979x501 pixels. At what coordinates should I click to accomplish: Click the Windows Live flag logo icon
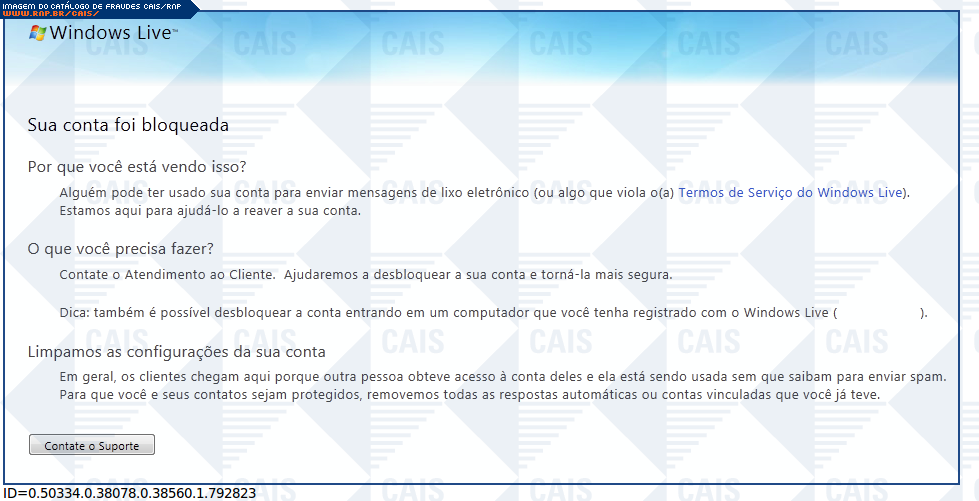coord(38,33)
